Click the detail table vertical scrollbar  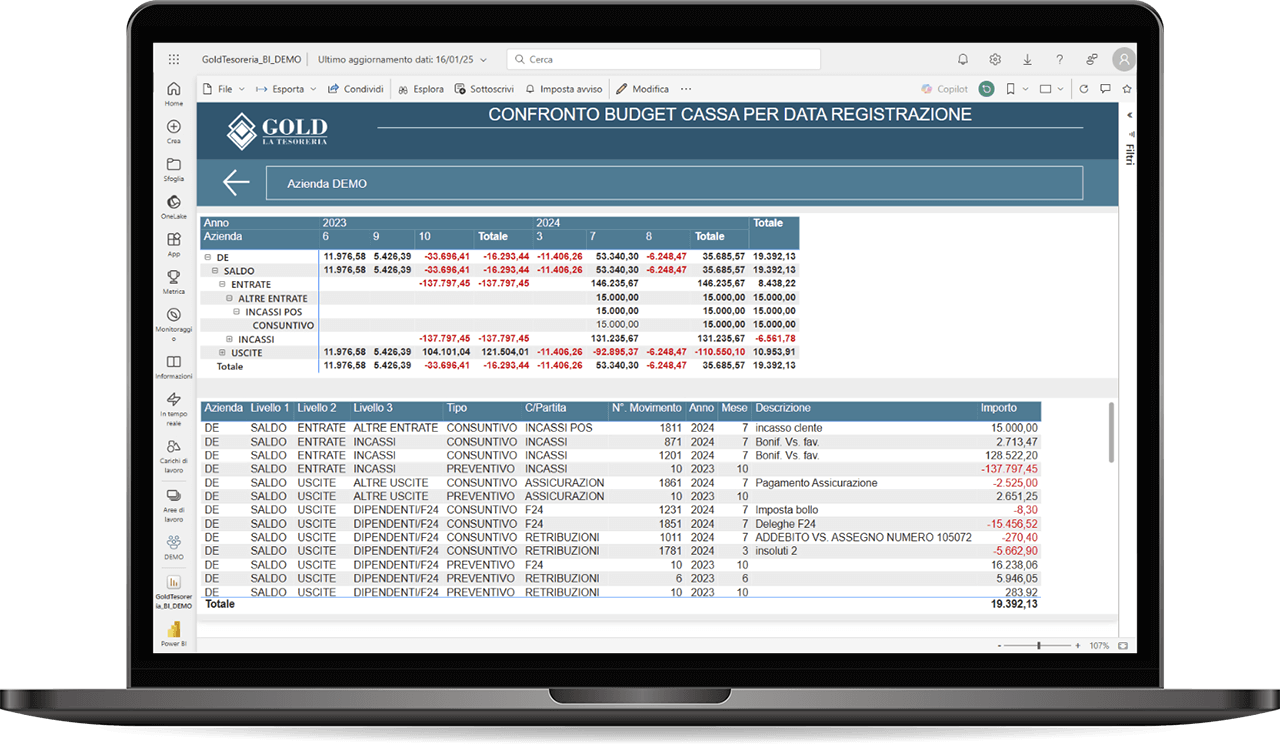click(1111, 432)
